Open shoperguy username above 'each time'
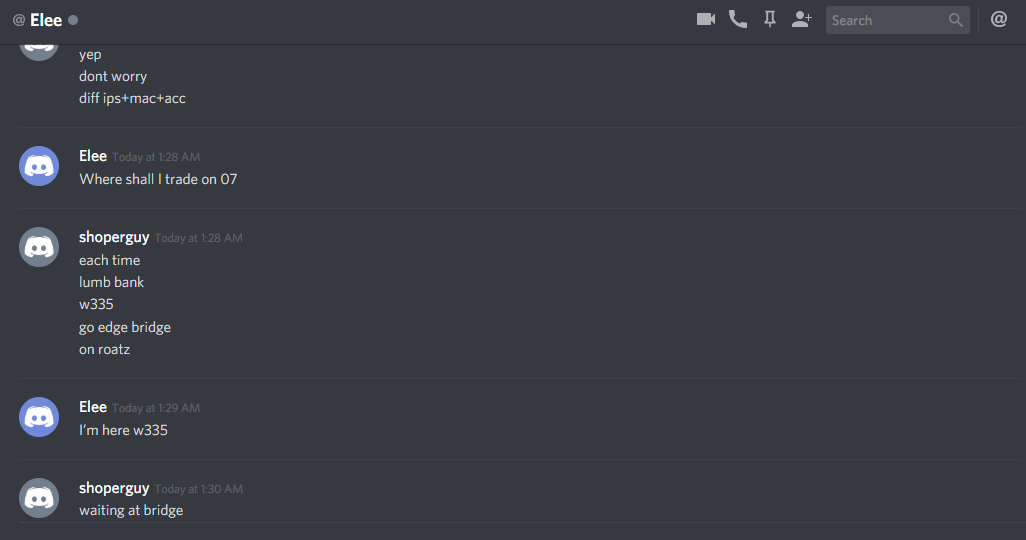Viewport: 1026px width, 540px height. click(x=114, y=237)
